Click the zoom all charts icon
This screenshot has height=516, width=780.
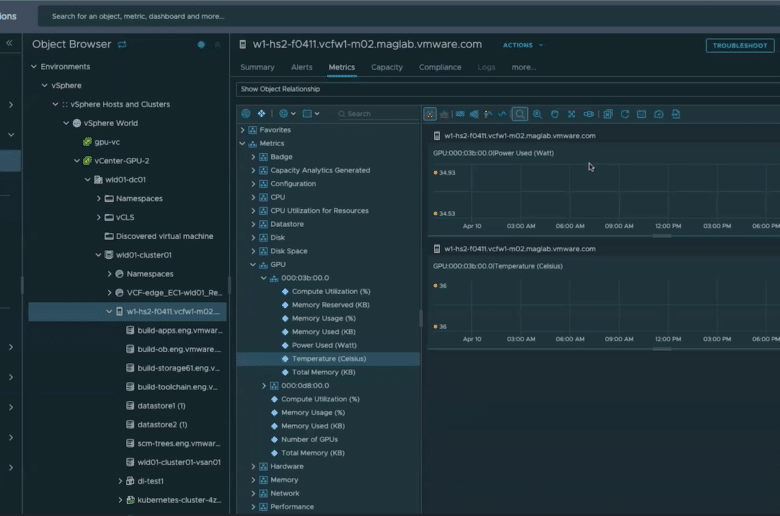click(537, 114)
